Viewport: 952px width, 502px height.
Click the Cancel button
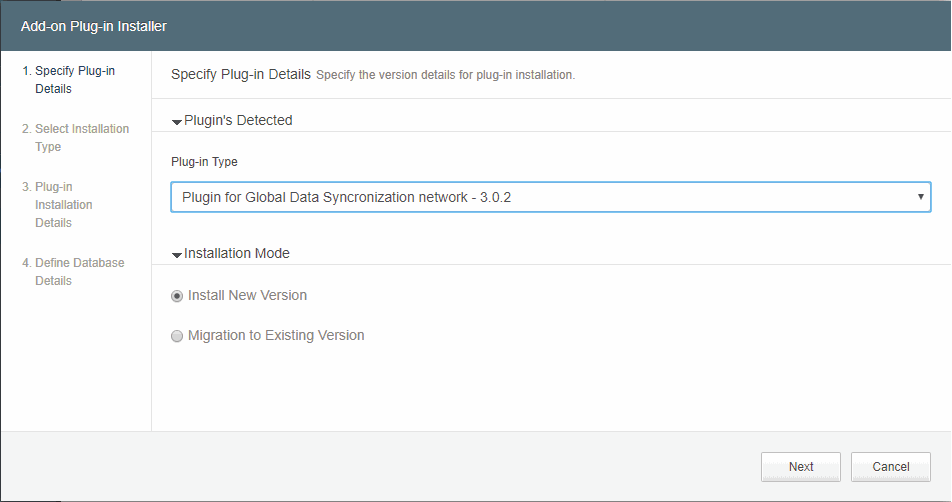[891, 467]
